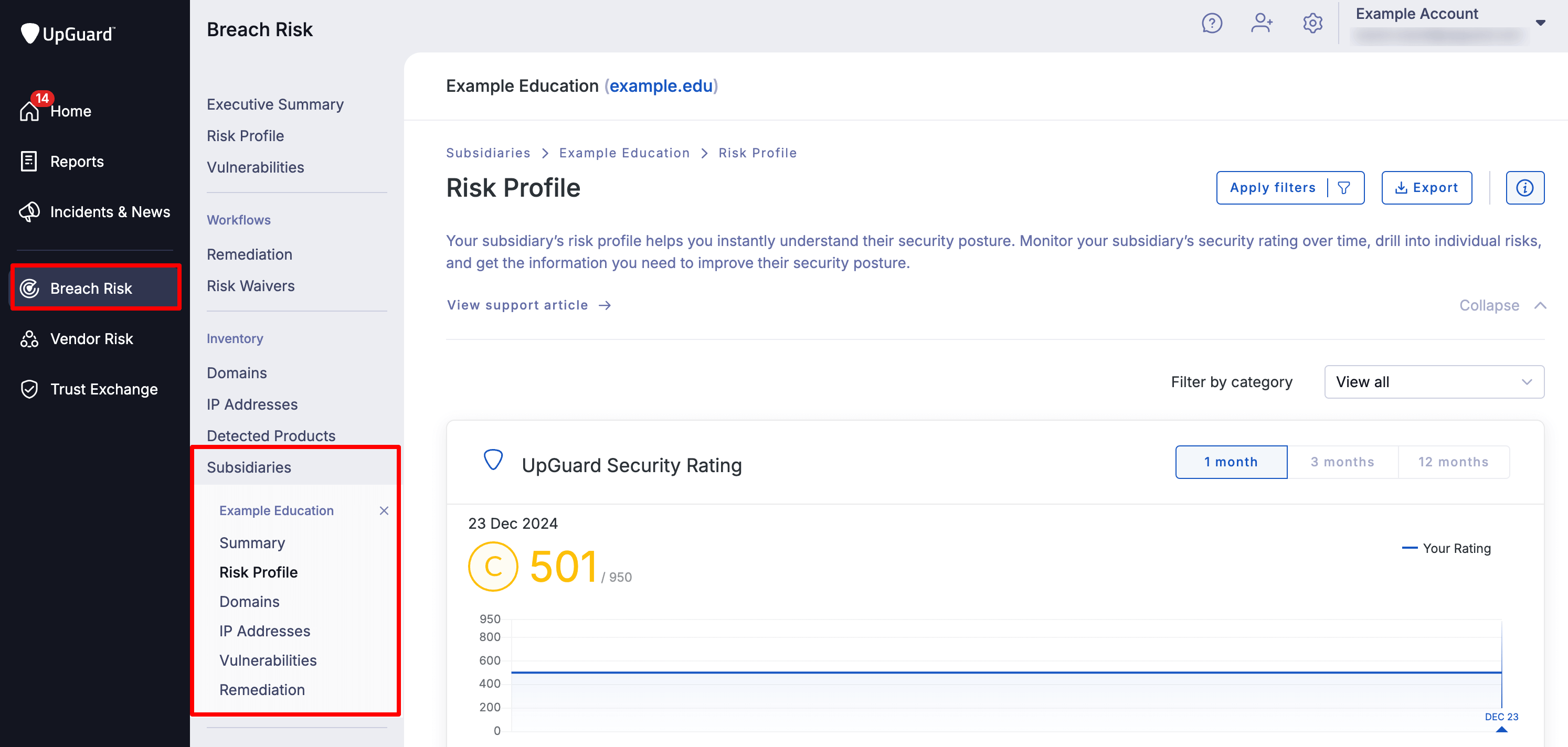Open Detected Products
The image size is (1568, 747).
(x=271, y=435)
